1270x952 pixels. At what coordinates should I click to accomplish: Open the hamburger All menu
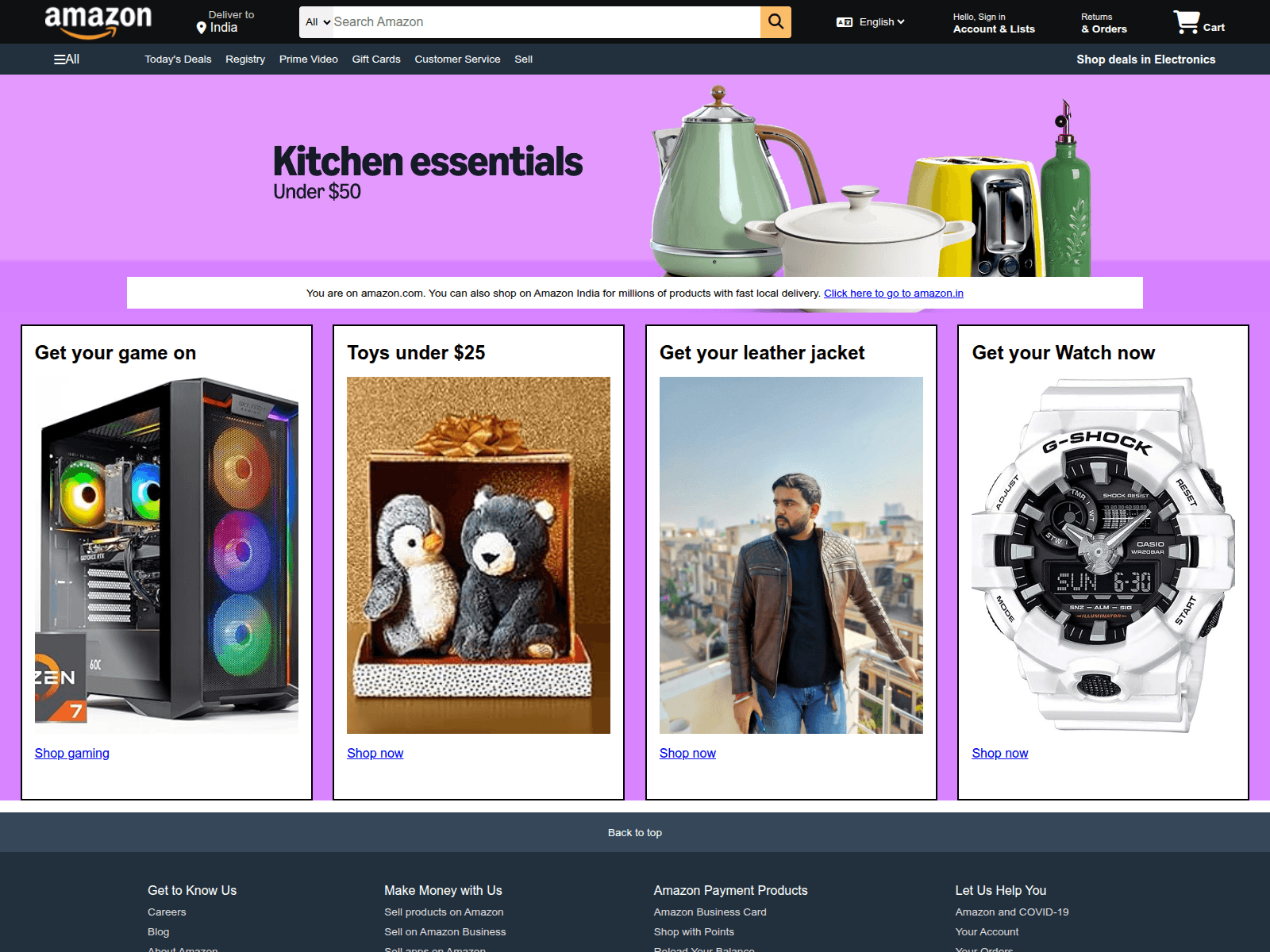tap(67, 59)
